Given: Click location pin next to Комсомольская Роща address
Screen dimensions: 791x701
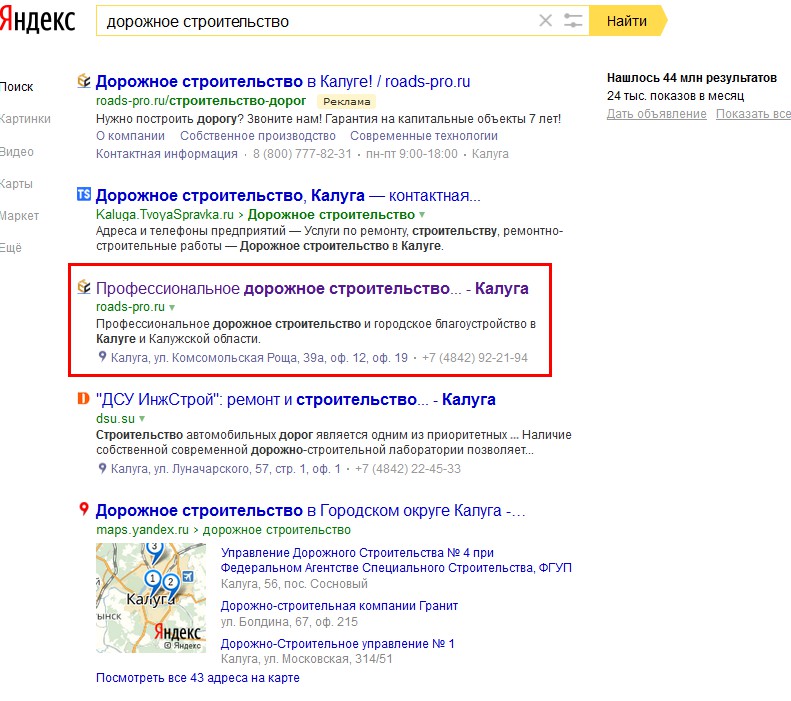Looking at the screenshot, I should 102,357.
